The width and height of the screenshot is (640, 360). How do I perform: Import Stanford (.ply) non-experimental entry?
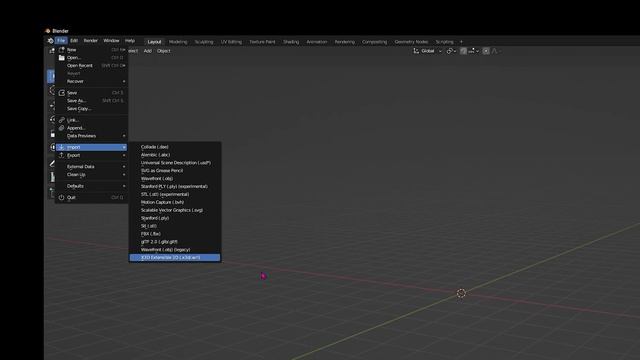tap(175, 218)
